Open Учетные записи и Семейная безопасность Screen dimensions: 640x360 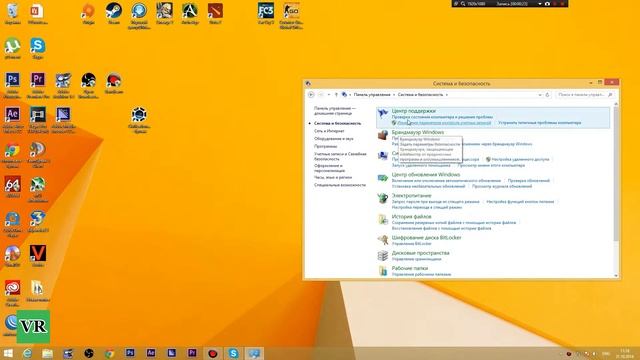click(340, 156)
